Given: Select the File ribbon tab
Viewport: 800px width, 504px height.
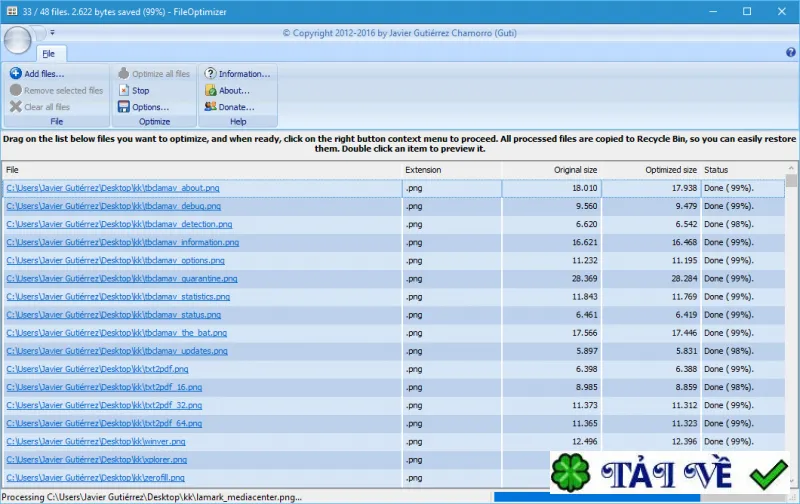Looking at the screenshot, I should 48,54.
